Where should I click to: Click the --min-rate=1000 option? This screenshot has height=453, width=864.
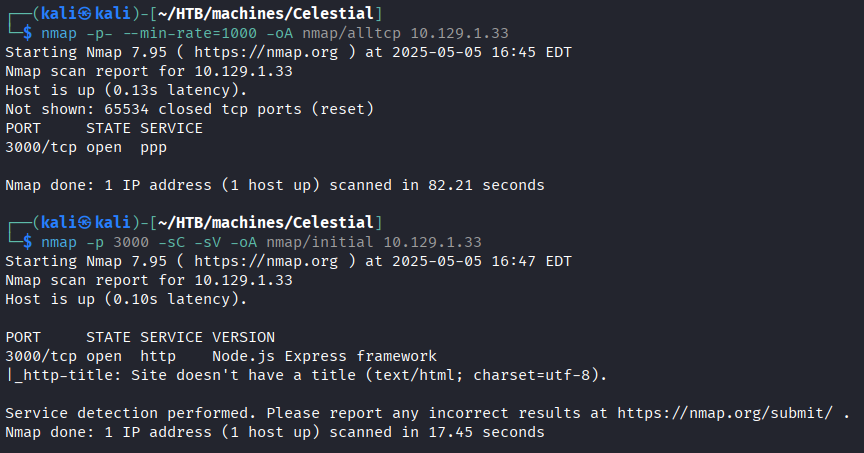coord(190,33)
